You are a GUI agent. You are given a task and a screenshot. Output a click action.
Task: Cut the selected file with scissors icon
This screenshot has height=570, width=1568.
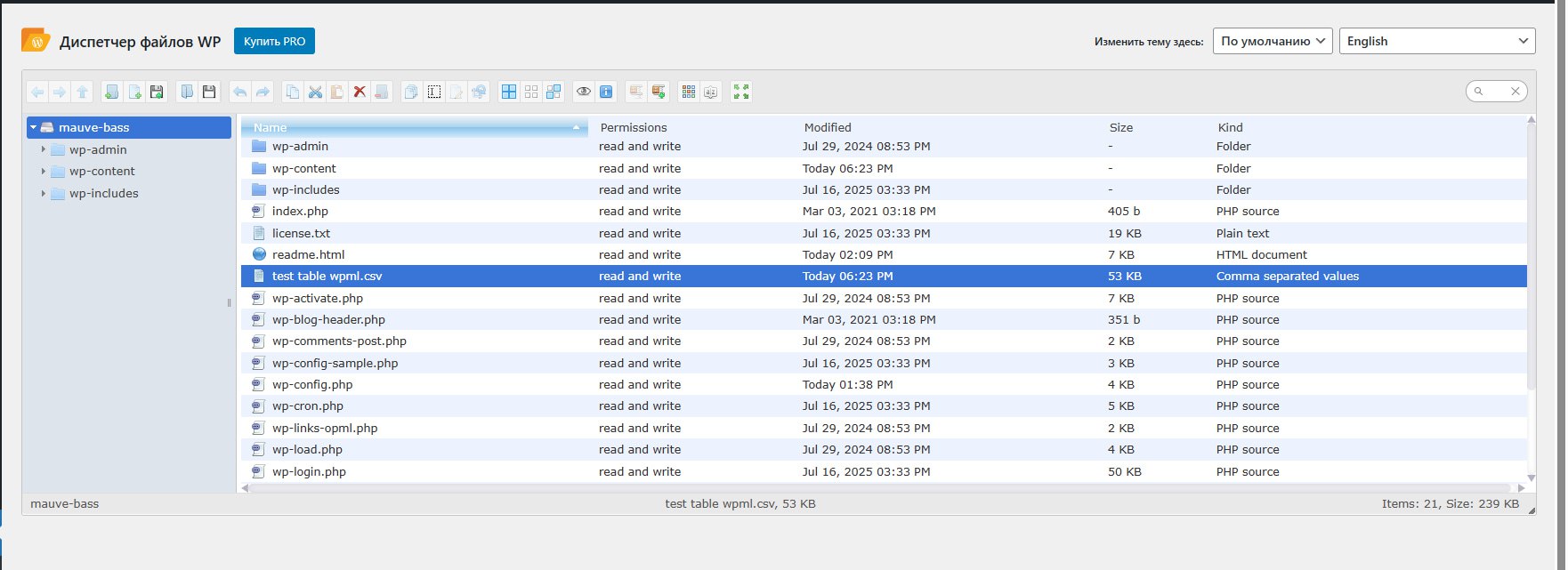314,92
